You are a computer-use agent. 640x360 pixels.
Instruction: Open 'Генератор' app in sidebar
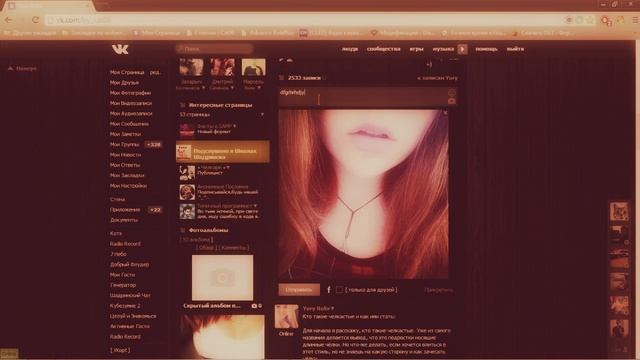coord(123,285)
